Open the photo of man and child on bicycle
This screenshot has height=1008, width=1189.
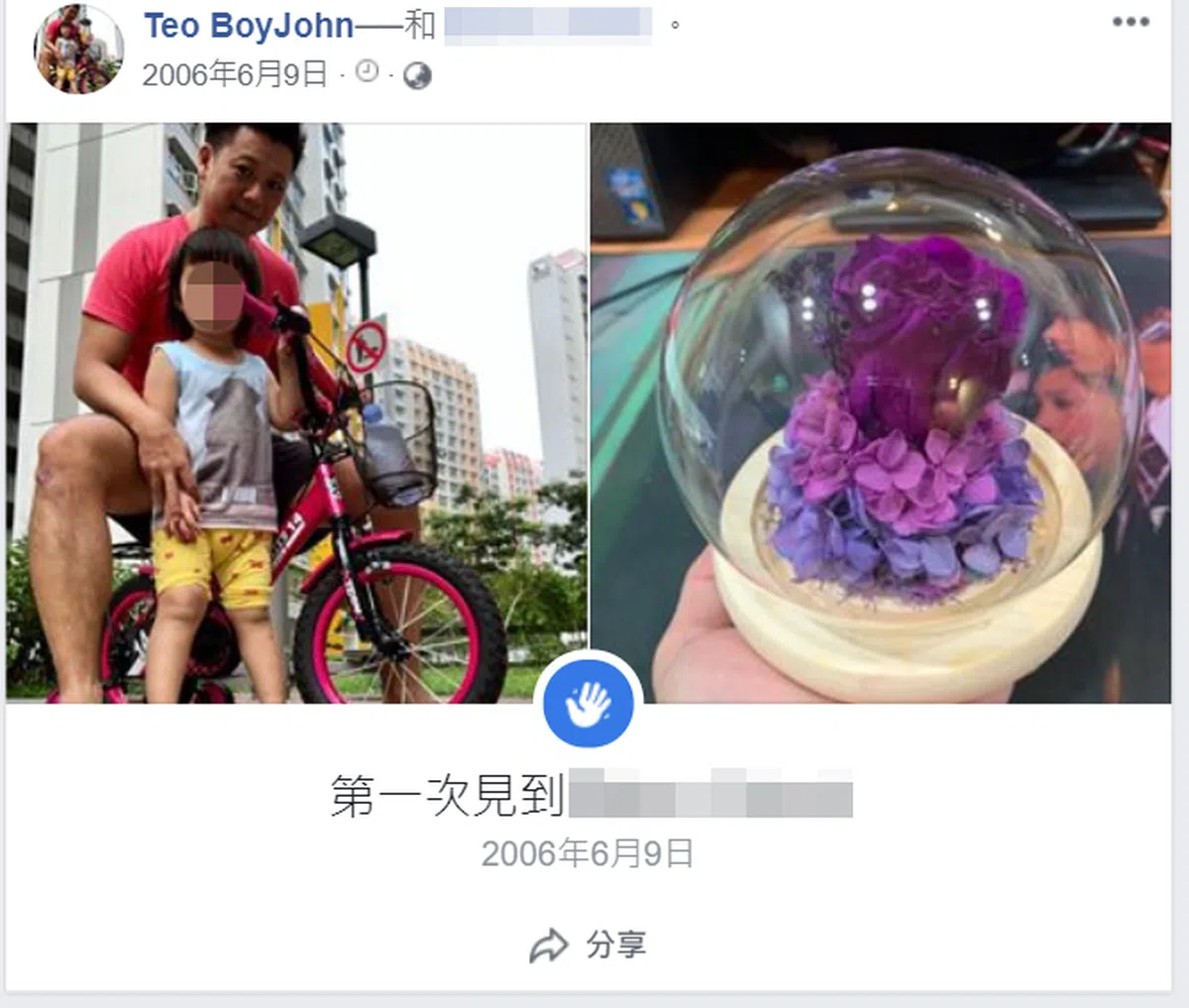coord(296,412)
